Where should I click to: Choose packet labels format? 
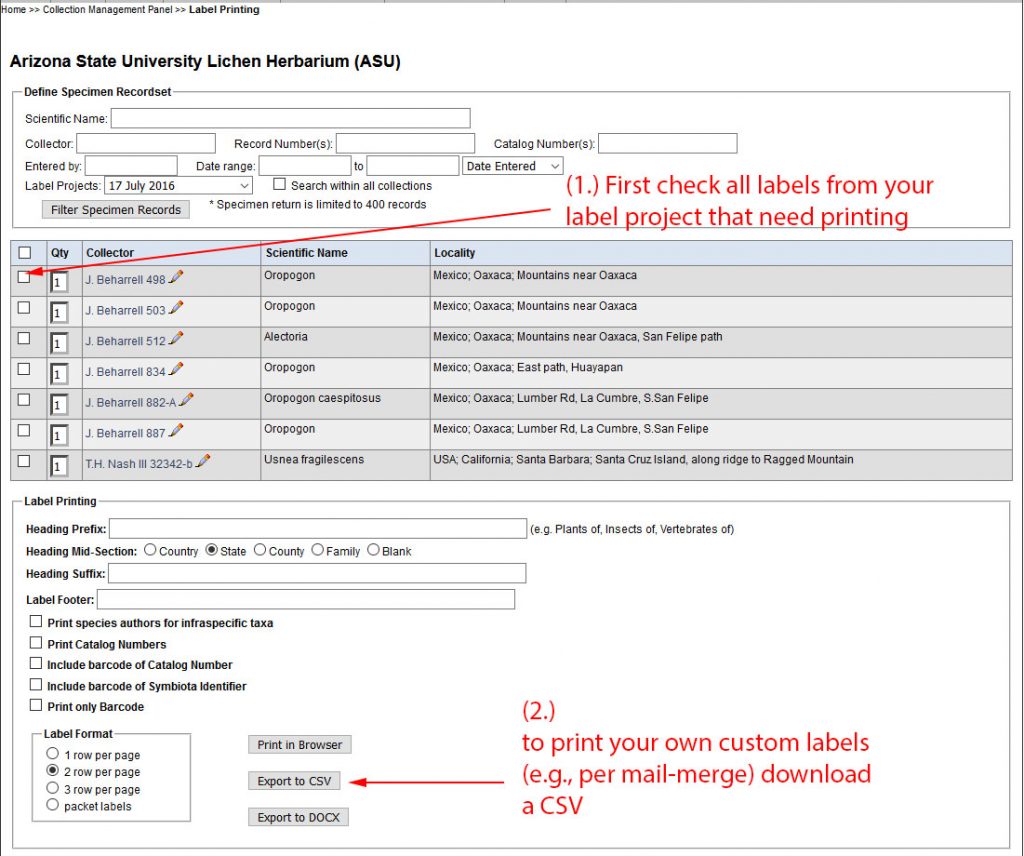(x=53, y=805)
